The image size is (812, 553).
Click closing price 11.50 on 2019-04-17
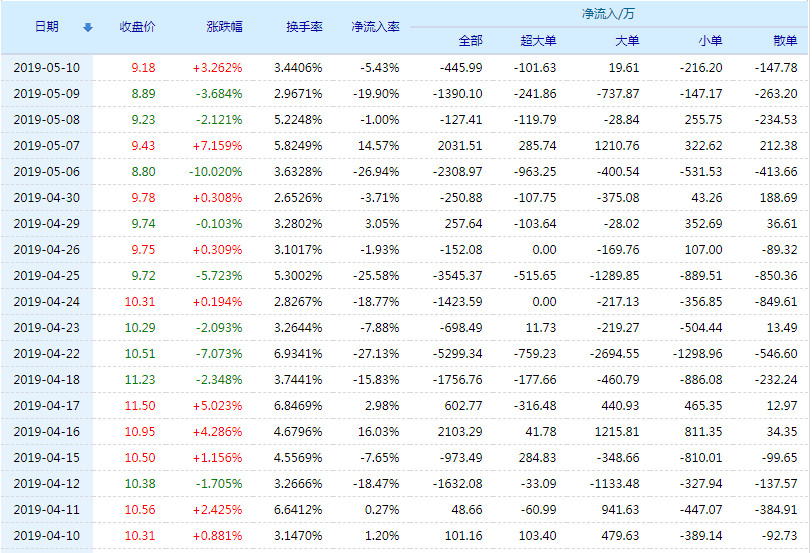point(140,405)
